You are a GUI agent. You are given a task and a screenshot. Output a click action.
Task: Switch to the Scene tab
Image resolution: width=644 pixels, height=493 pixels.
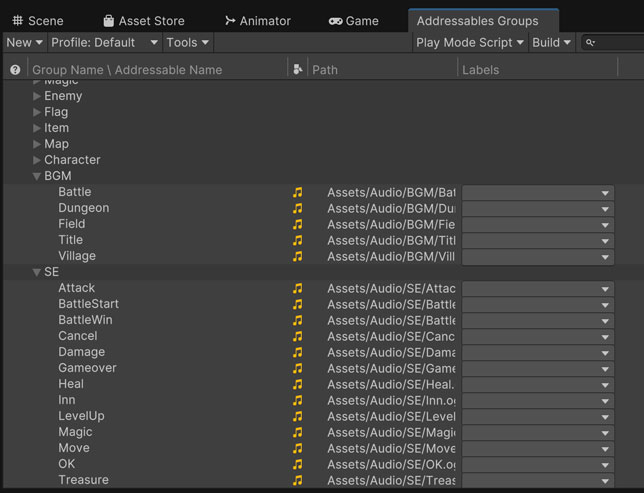point(38,21)
